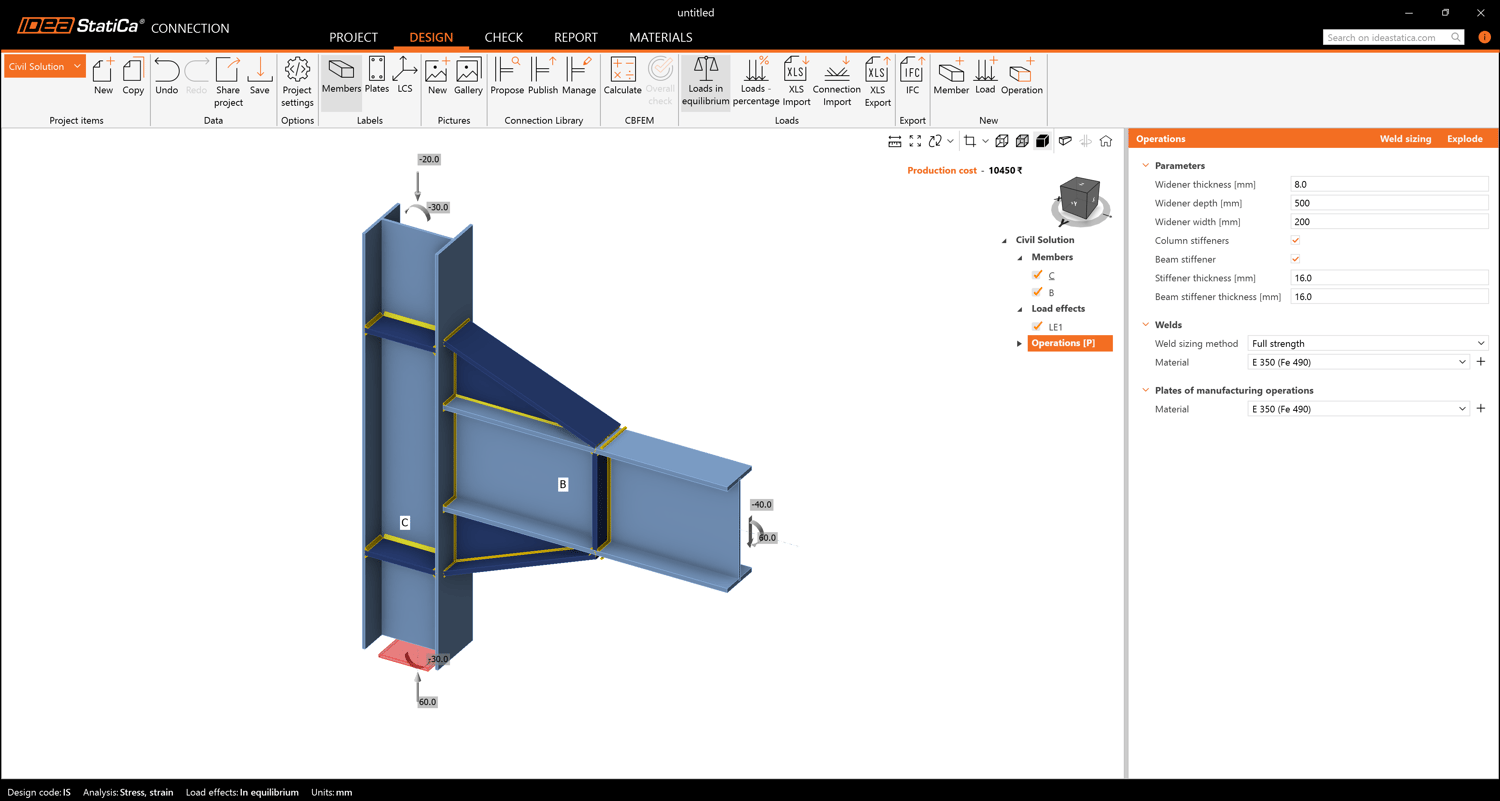
Task: Click the Weld sizing button
Action: 1405,139
